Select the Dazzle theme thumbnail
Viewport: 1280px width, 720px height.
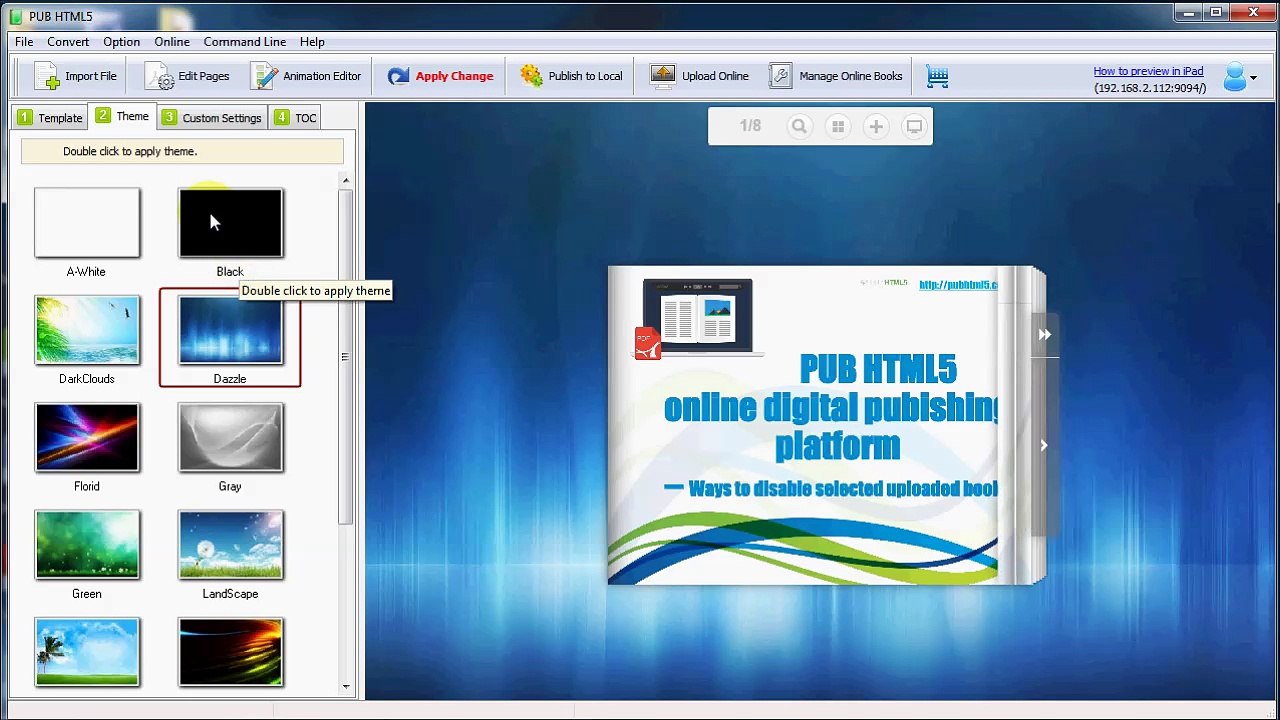pyautogui.click(x=231, y=330)
